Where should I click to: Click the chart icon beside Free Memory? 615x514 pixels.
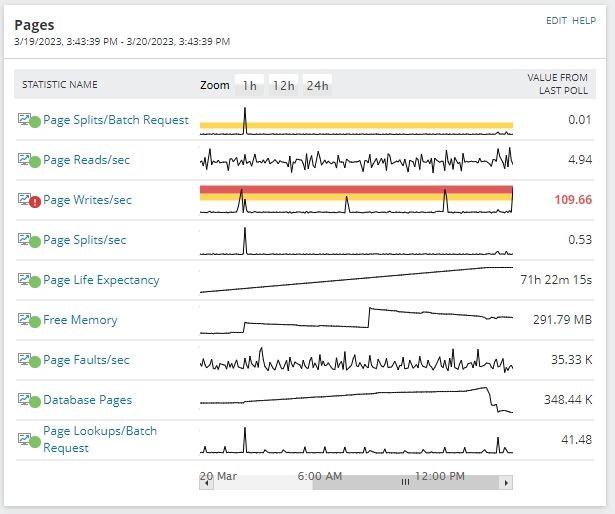(x=24, y=319)
